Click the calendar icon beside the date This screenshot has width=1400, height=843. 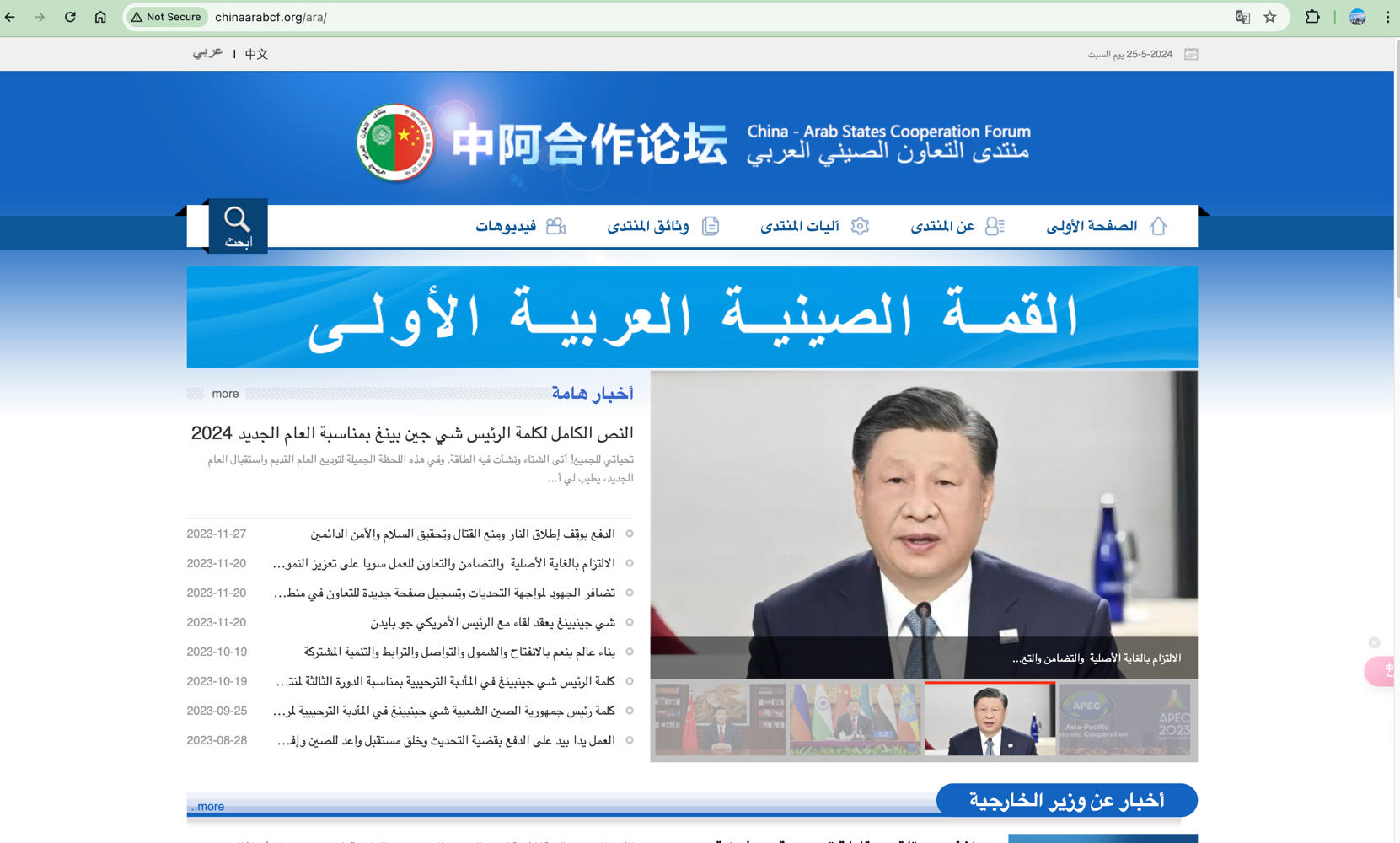1191,54
